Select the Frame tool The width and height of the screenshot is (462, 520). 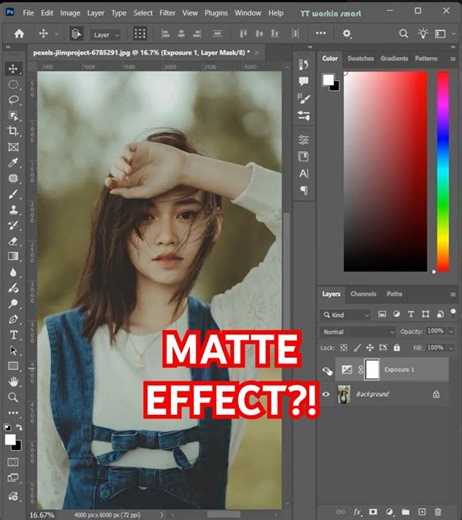point(13,147)
